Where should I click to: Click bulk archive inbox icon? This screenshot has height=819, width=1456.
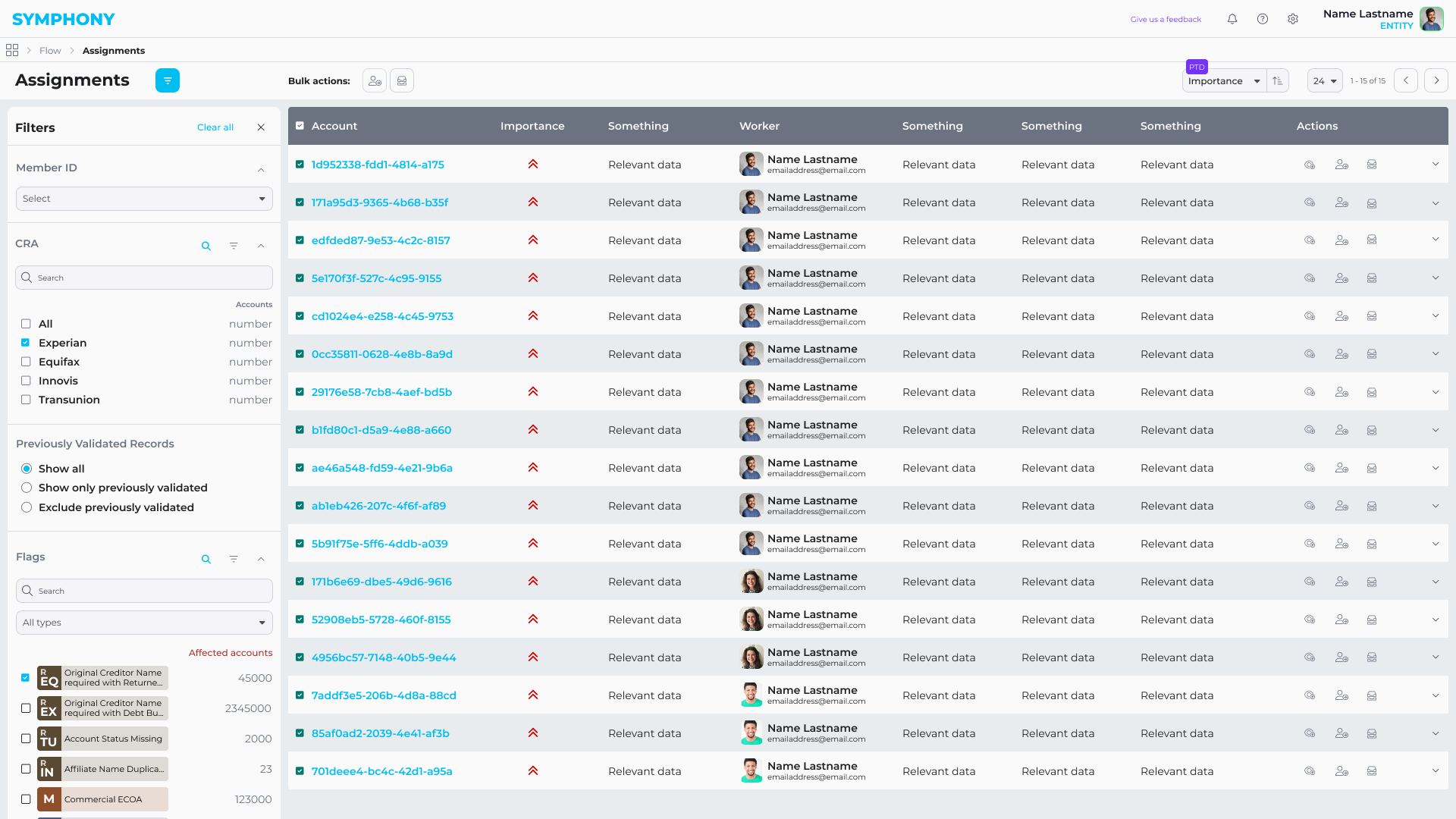point(402,81)
